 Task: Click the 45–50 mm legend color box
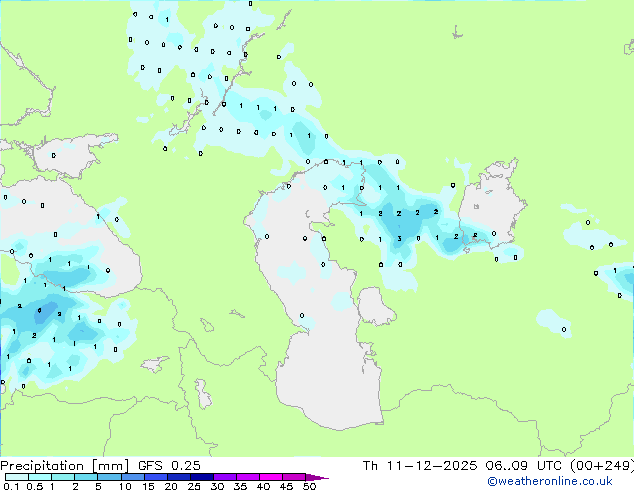[x=294, y=477]
